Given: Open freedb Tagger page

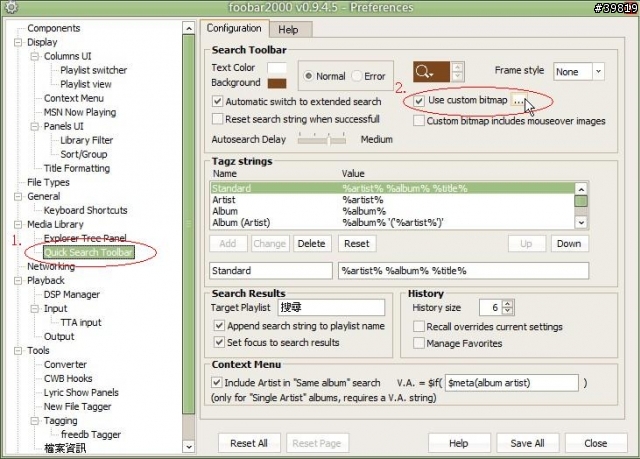Looking at the screenshot, I should (91, 435).
